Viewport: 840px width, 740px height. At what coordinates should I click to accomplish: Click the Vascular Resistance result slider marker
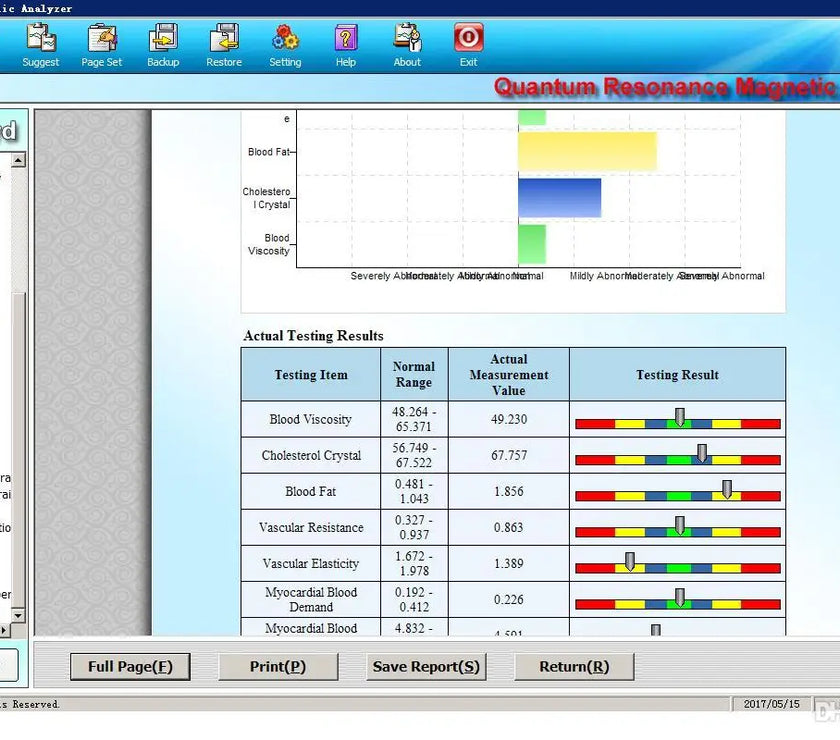(x=679, y=526)
